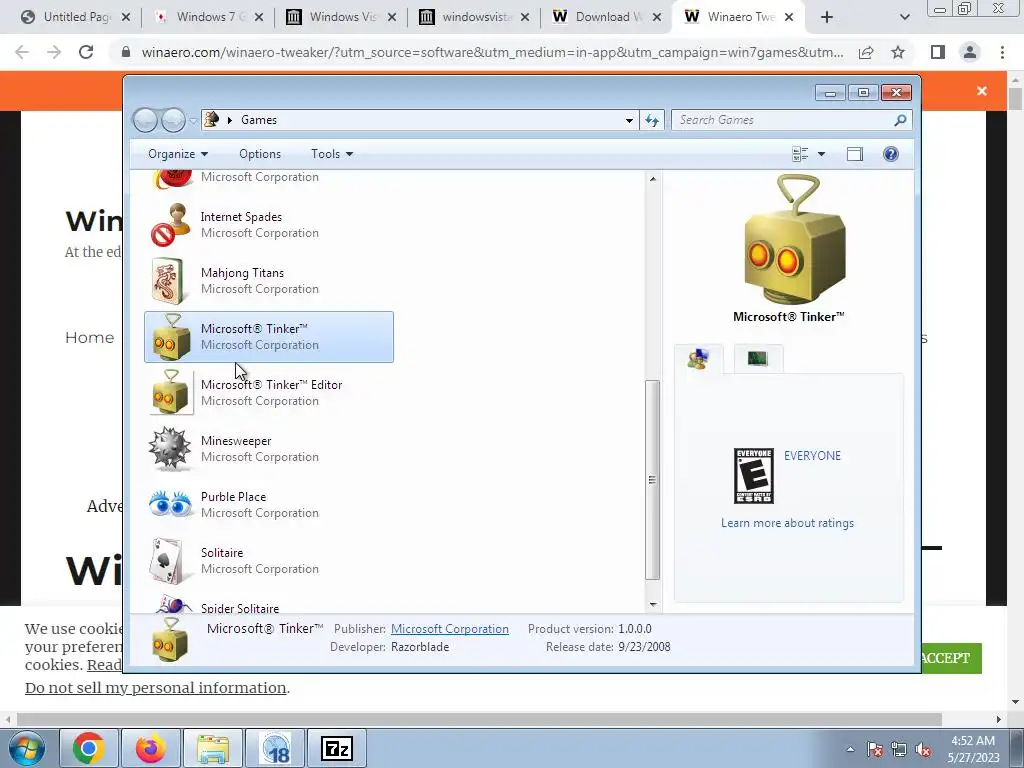The height and width of the screenshot is (768, 1024).
Task: Open recent pages dropdown near nav buttons
Action: (193, 121)
